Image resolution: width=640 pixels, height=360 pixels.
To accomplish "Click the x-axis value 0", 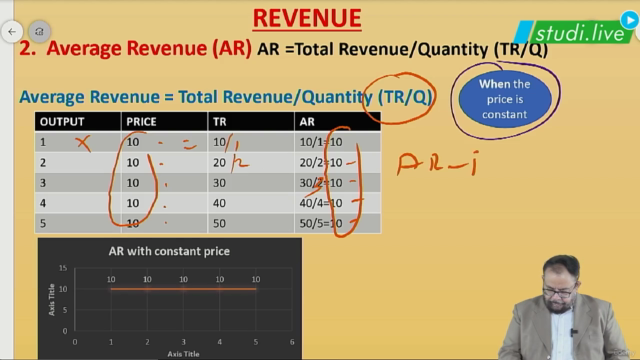I will [x=75, y=342].
